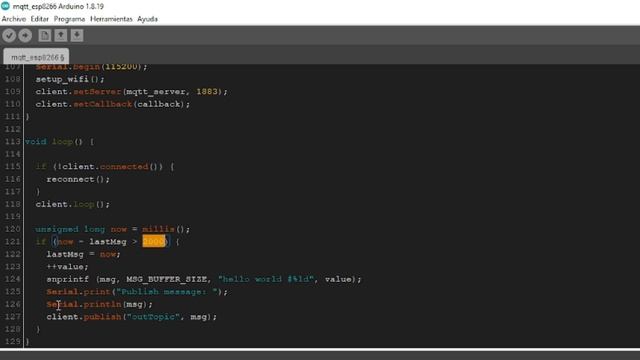The width and height of the screenshot is (640, 360).
Task: Click the "Publish message: " string
Action: point(167,292)
